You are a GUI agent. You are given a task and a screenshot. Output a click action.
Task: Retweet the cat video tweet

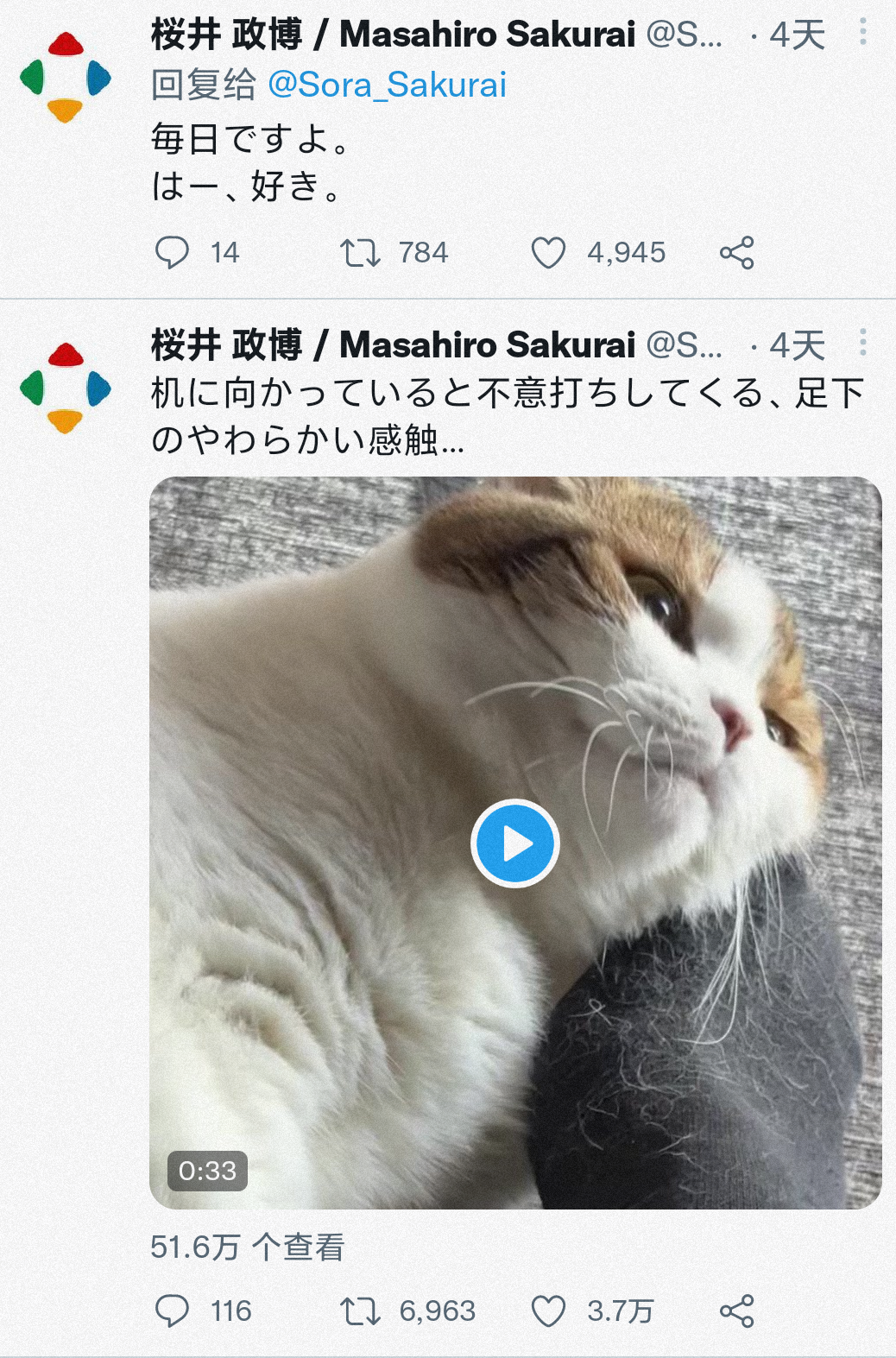(360, 1311)
